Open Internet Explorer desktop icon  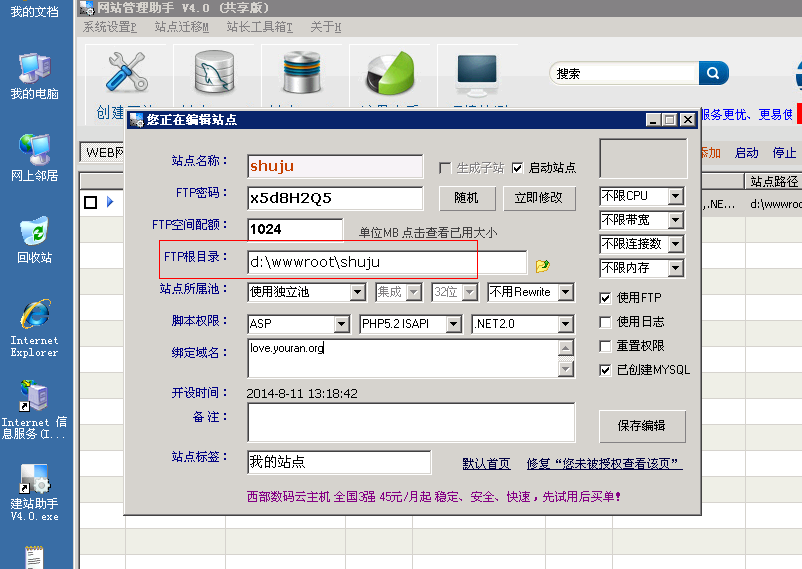[x=35, y=318]
